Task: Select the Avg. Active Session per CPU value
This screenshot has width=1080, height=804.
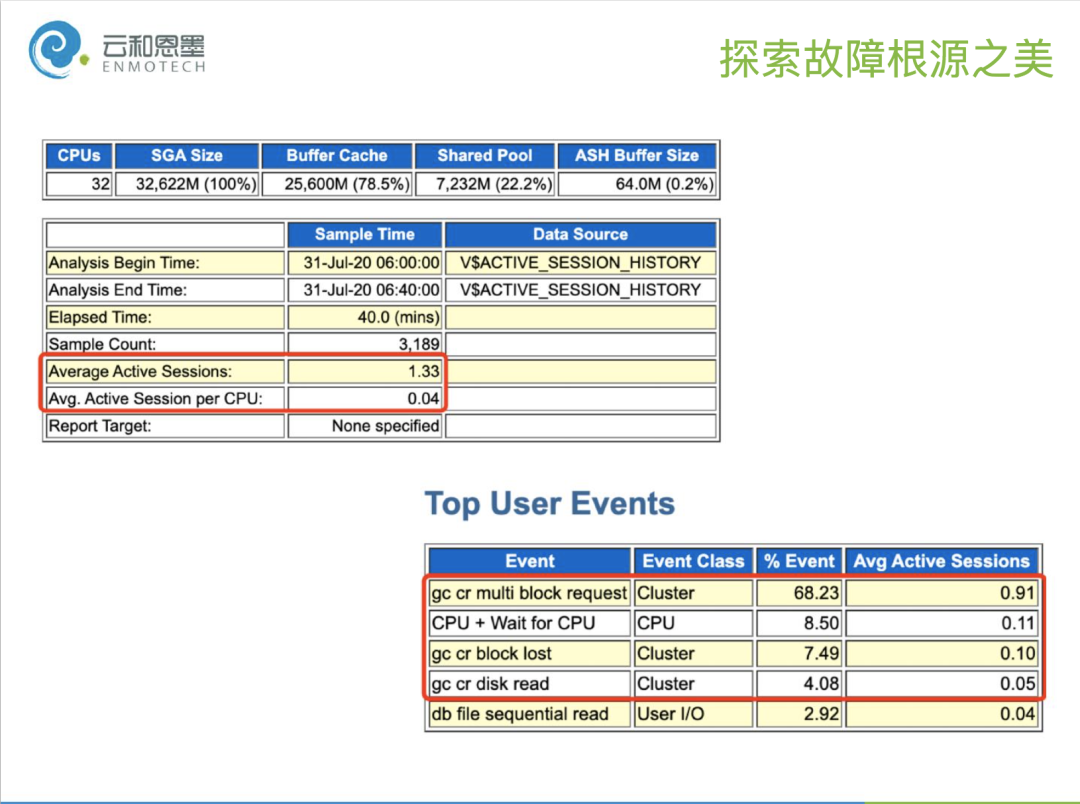Action: [364, 399]
